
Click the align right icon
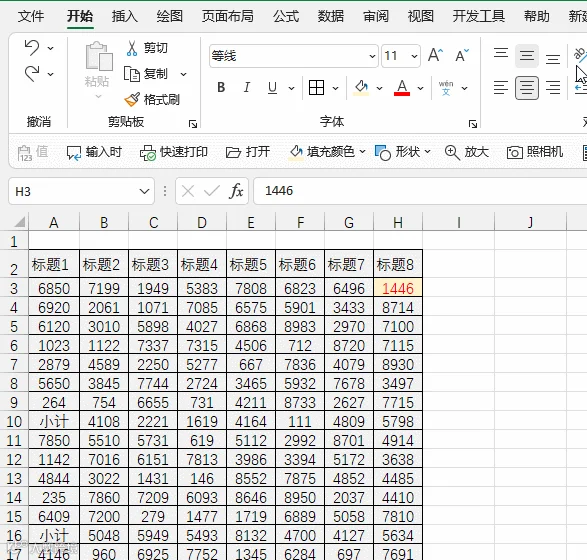coord(553,88)
